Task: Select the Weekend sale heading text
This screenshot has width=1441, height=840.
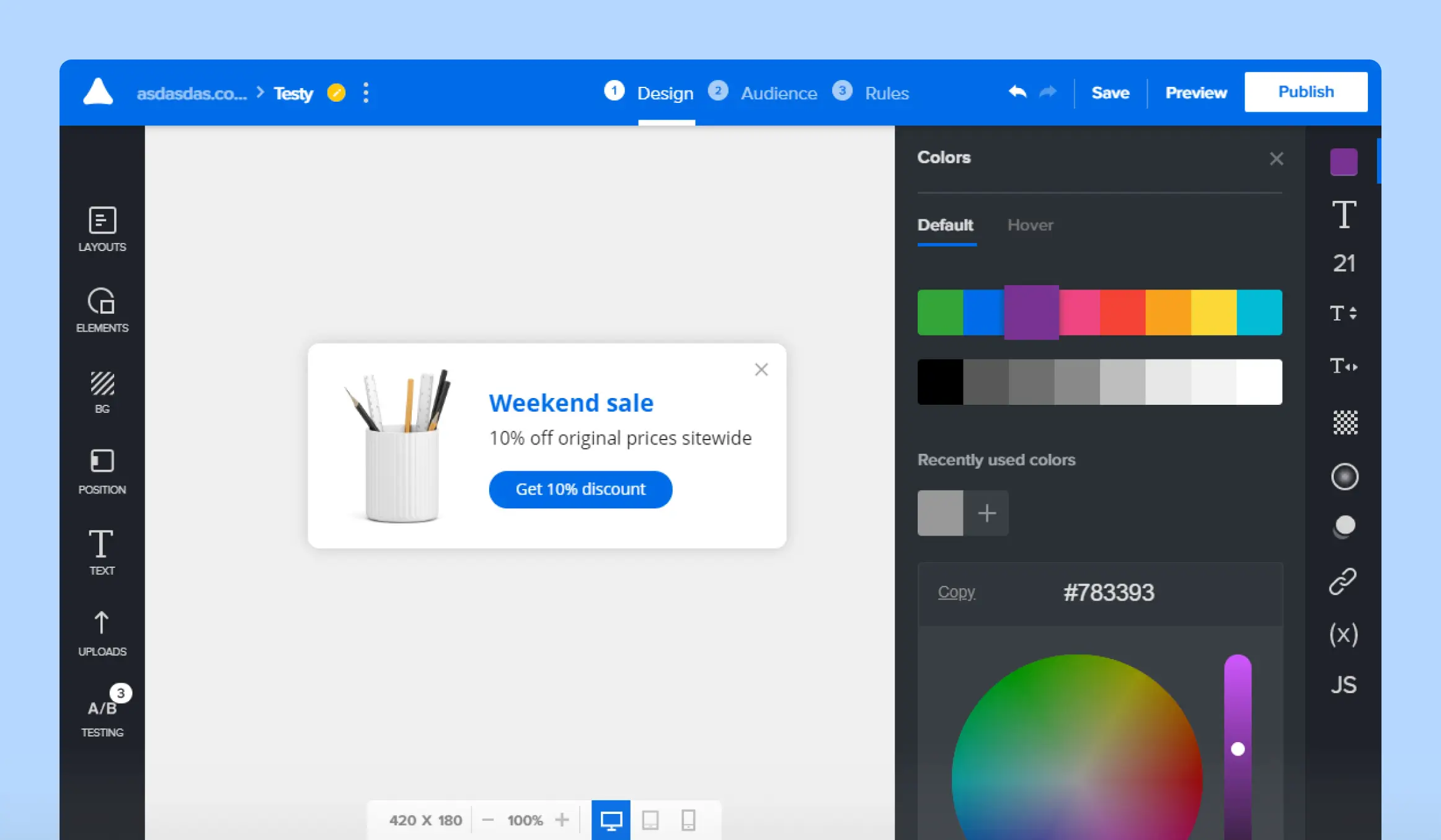Action: (x=571, y=403)
